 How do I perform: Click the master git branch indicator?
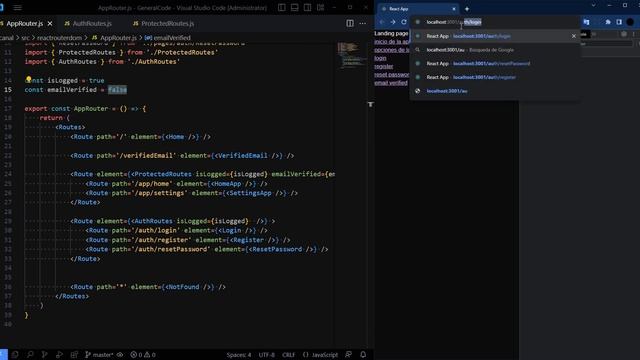coord(99,355)
